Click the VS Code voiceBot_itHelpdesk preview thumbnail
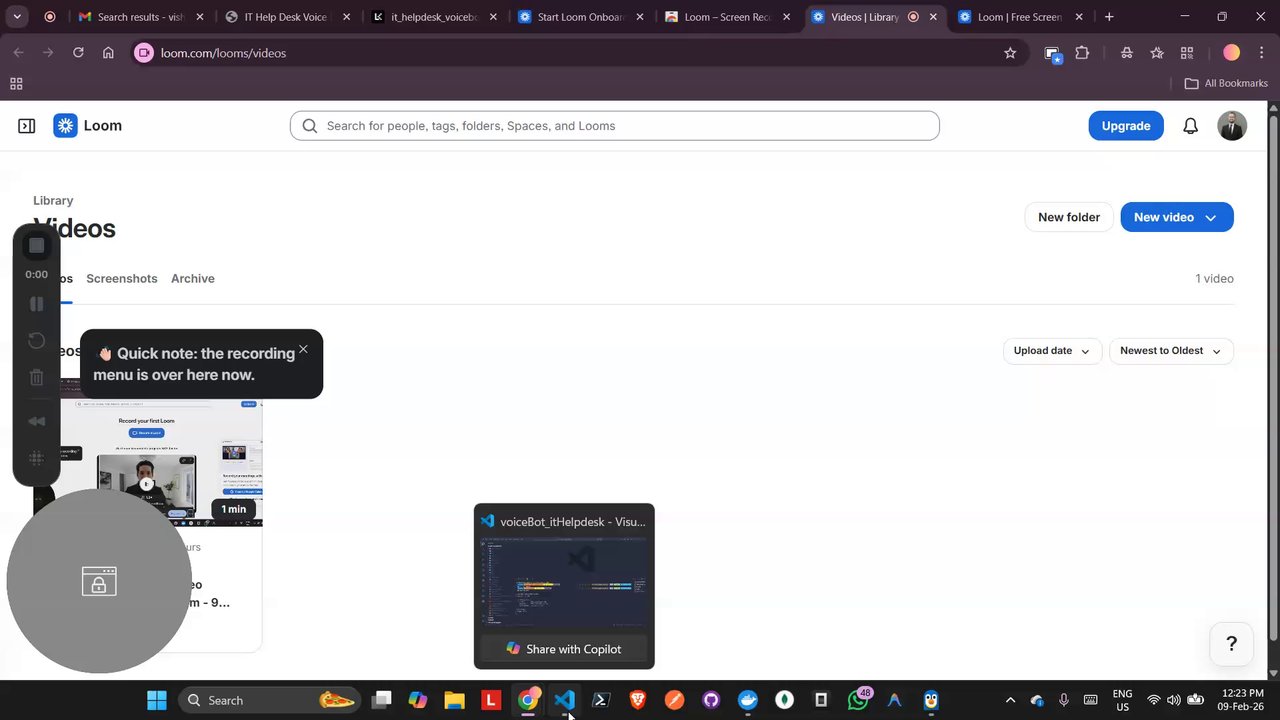The image size is (1280, 720). 564,584
